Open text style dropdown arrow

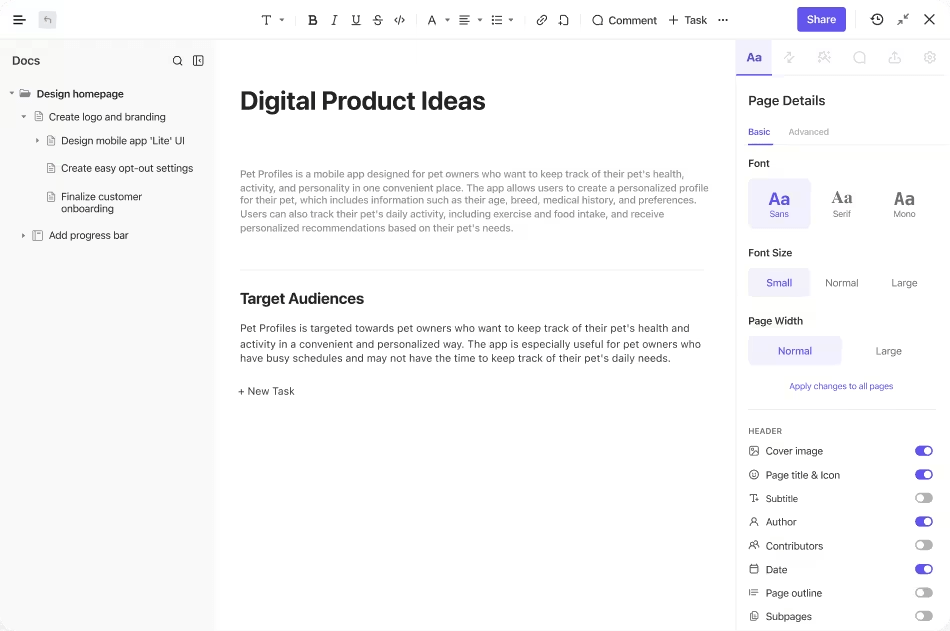[282, 20]
